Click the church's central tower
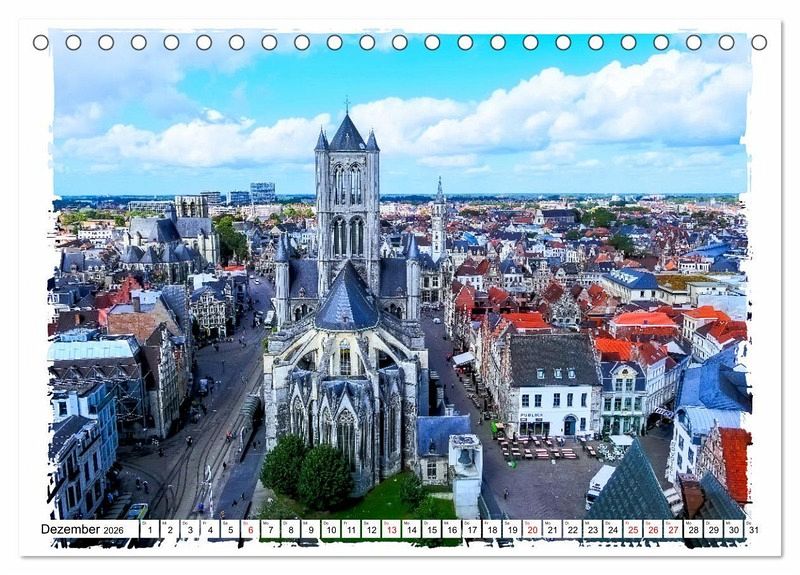 click(x=347, y=200)
